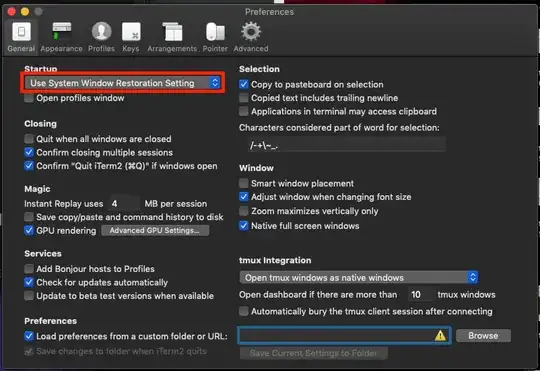This screenshot has width=540, height=371.
Task: Click the Browse button
Action: [483, 336]
